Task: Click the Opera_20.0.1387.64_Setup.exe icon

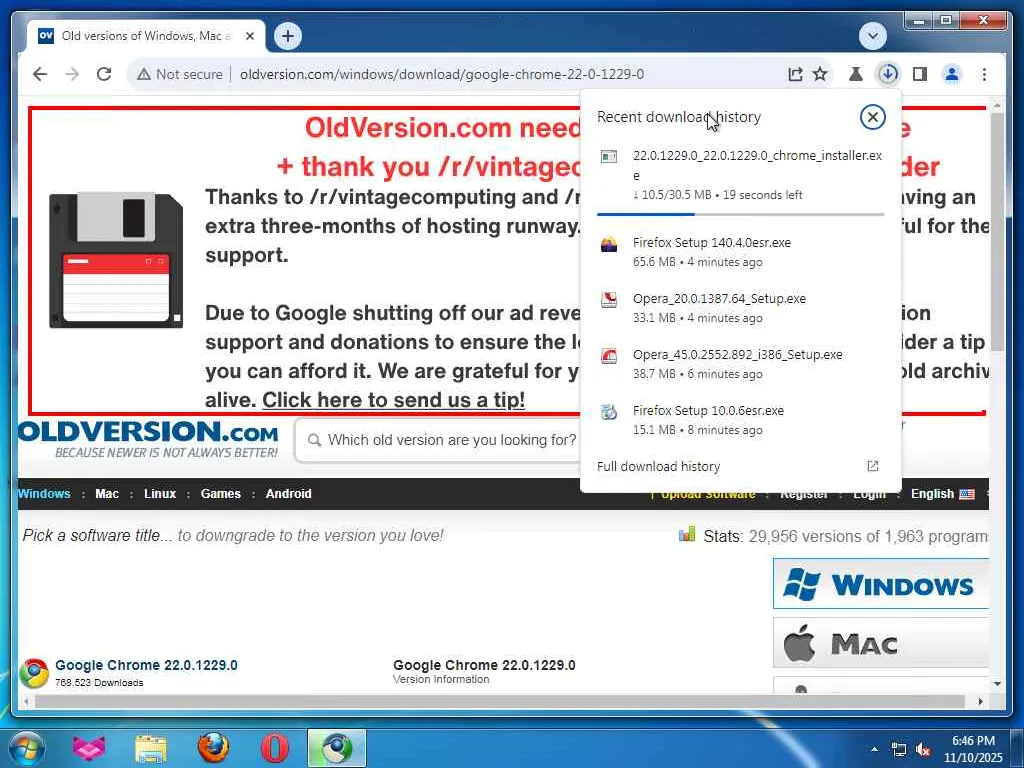Action: tap(609, 300)
